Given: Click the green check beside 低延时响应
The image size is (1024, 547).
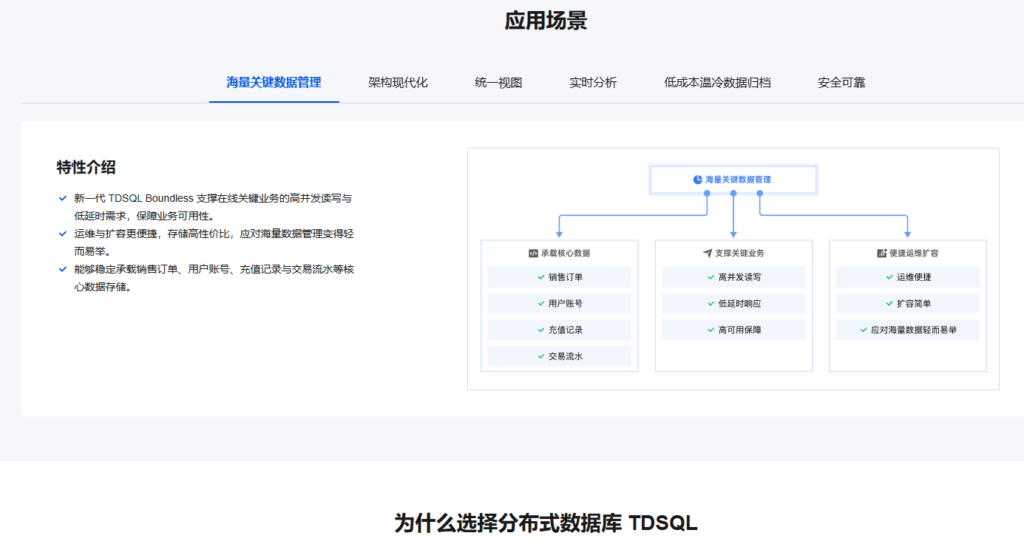Looking at the screenshot, I should (x=711, y=304).
